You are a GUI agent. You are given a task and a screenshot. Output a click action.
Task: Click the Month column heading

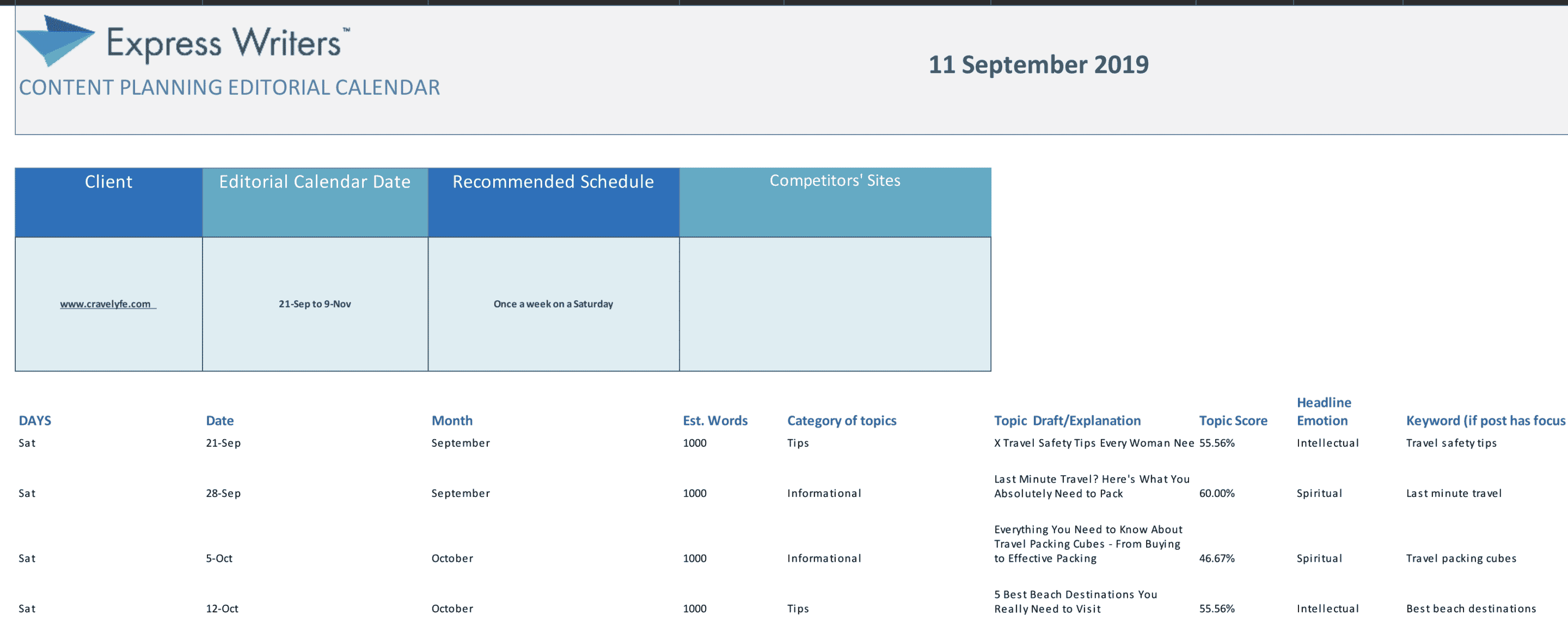coord(452,421)
